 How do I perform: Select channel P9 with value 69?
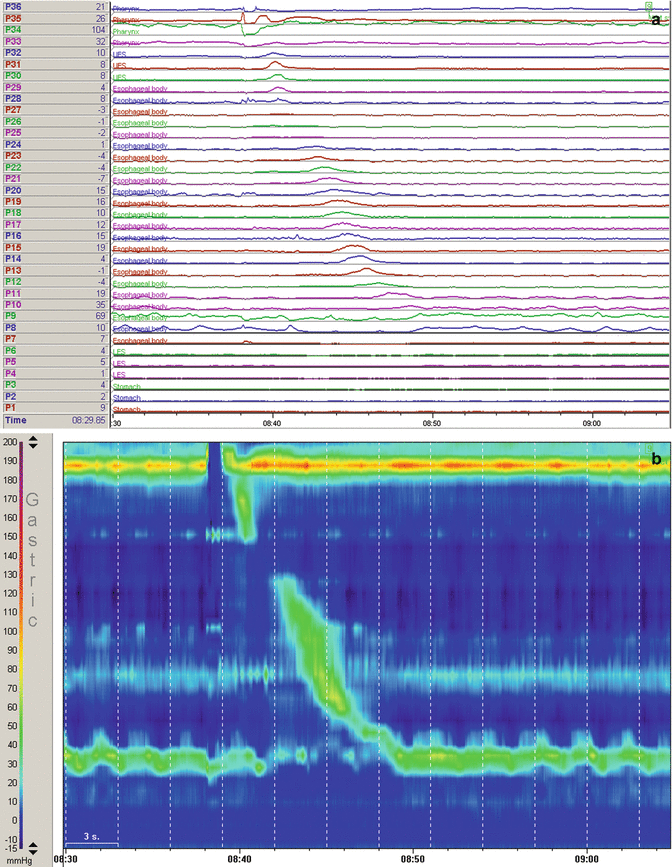pyautogui.click(x=12, y=316)
